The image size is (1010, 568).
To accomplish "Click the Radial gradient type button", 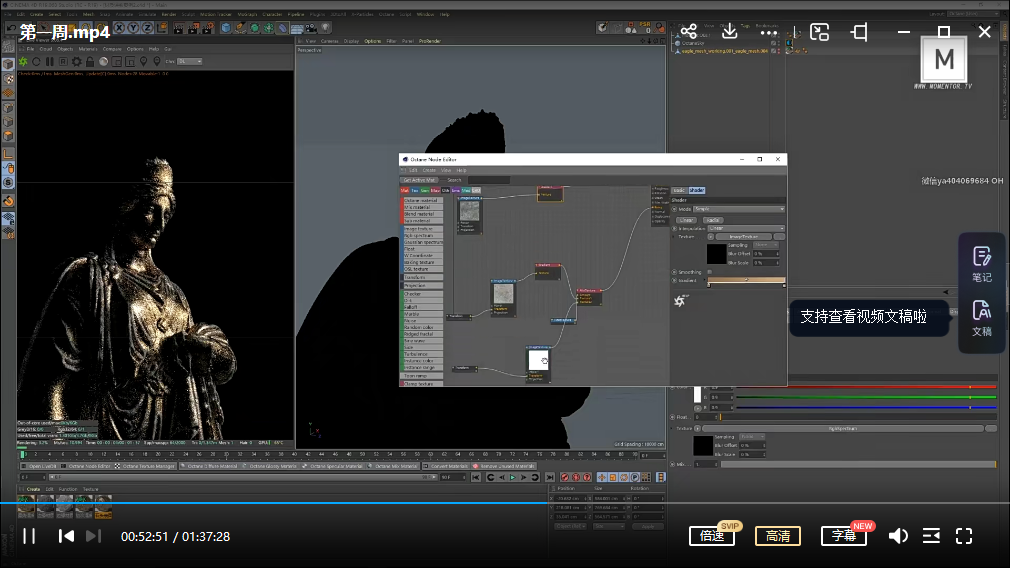I will point(712,220).
